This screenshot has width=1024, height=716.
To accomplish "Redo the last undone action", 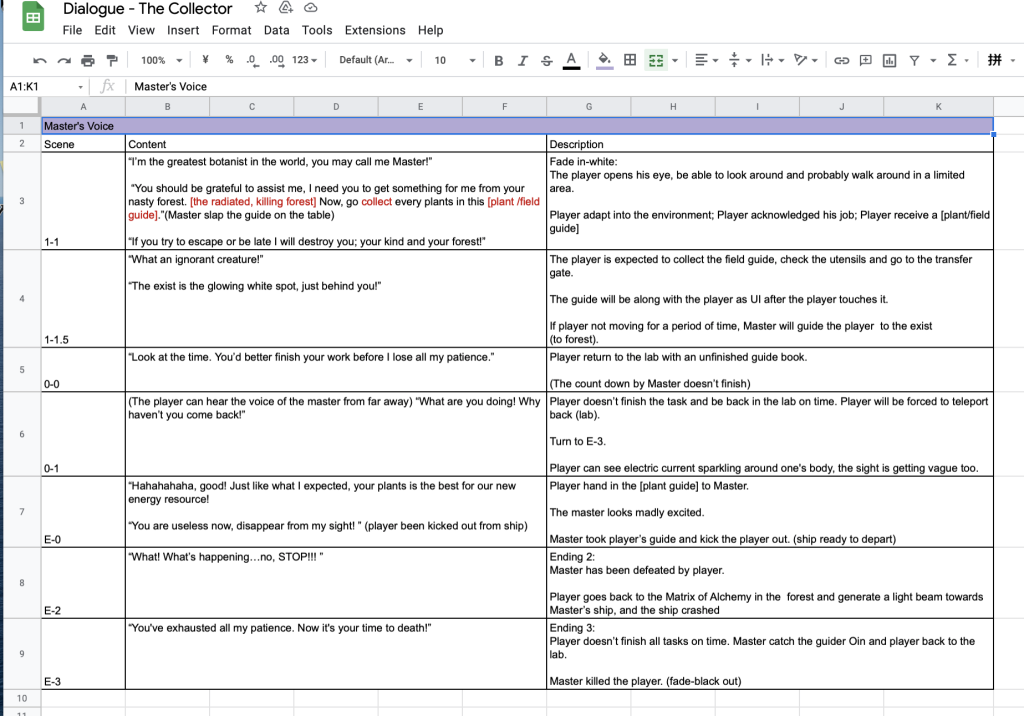I will 63,61.
